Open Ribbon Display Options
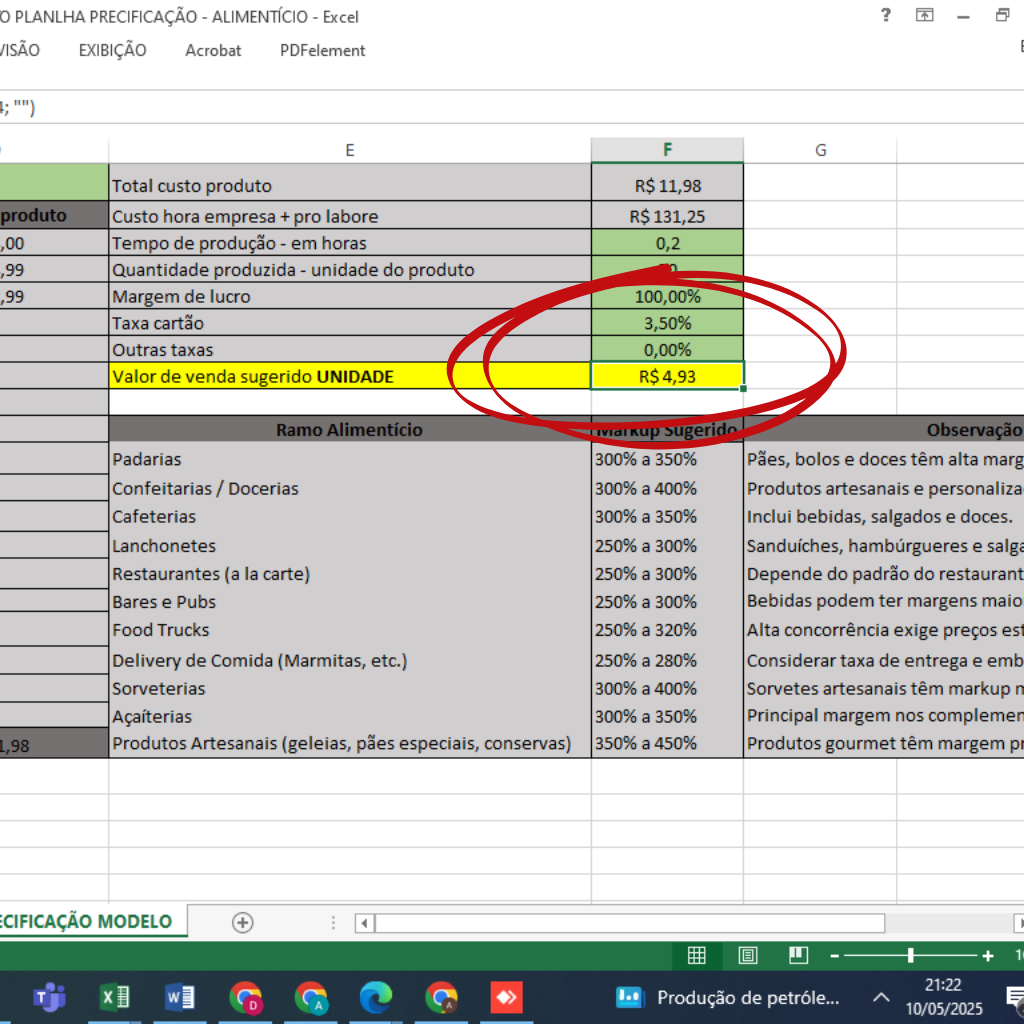1024x1024 pixels. 925,15
